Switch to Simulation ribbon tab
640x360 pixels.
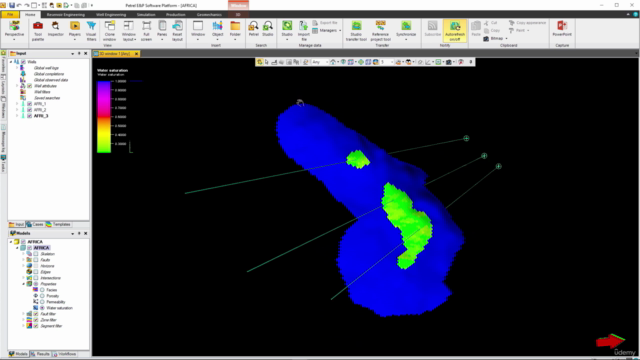pos(146,14)
